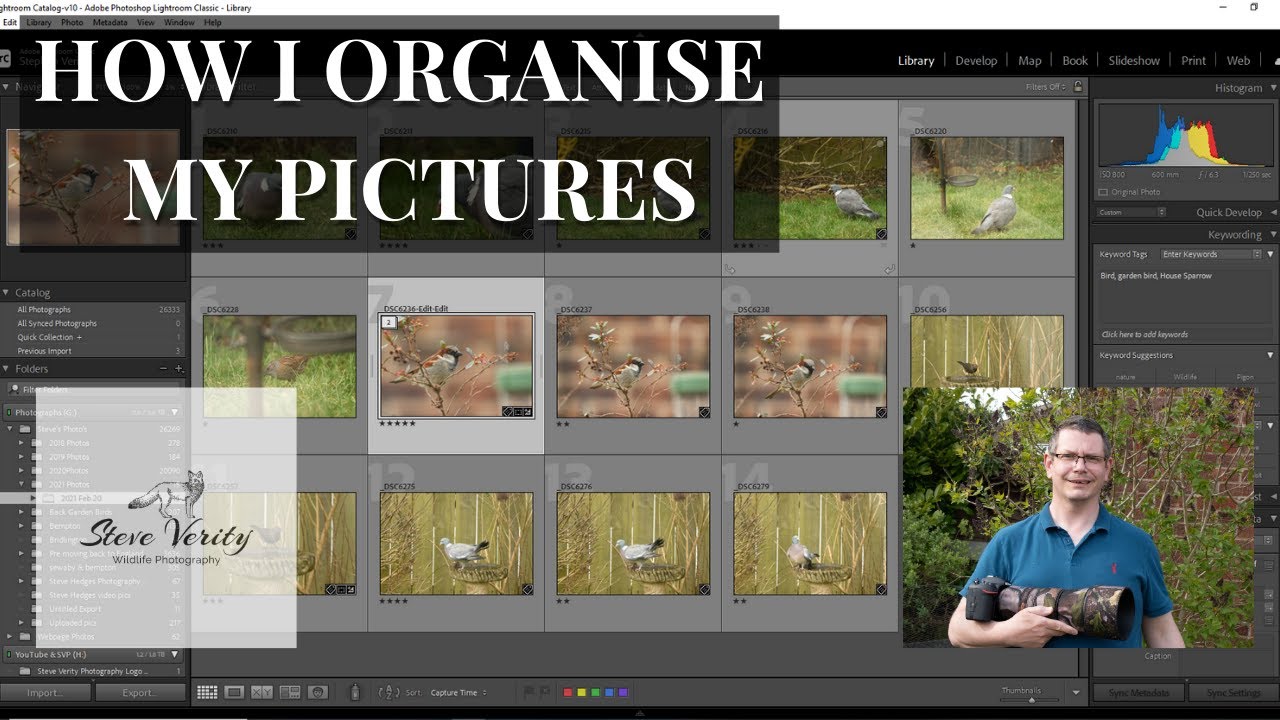Open the Help menu

[212, 22]
